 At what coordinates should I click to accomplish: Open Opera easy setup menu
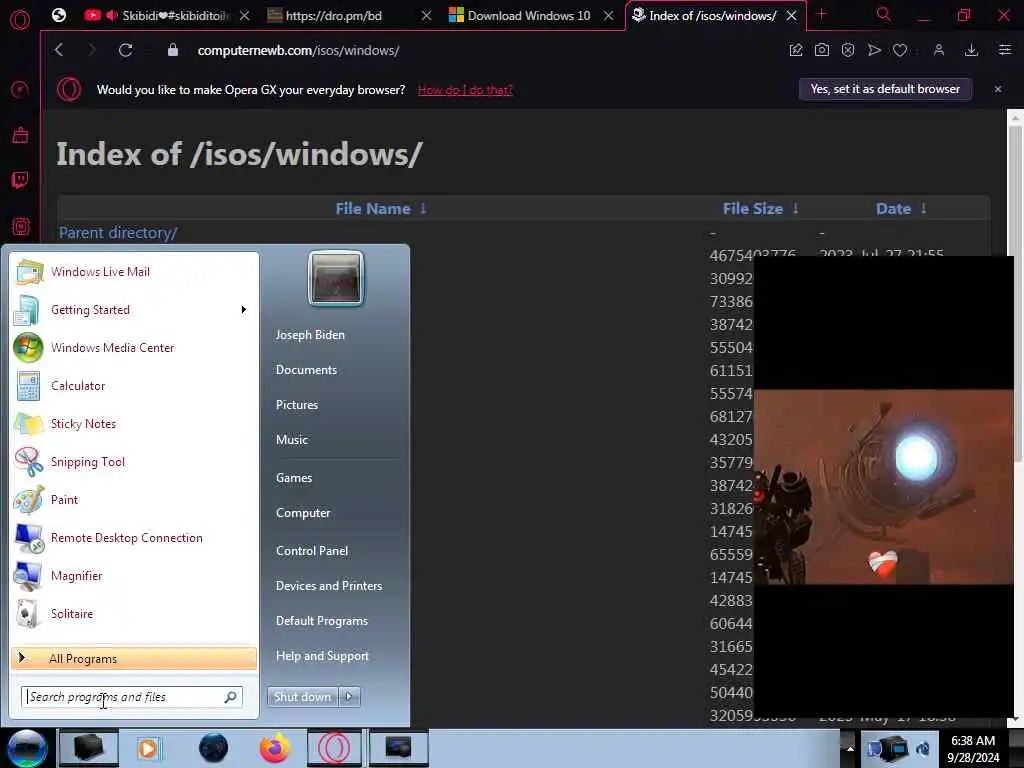click(x=1004, y=50)
